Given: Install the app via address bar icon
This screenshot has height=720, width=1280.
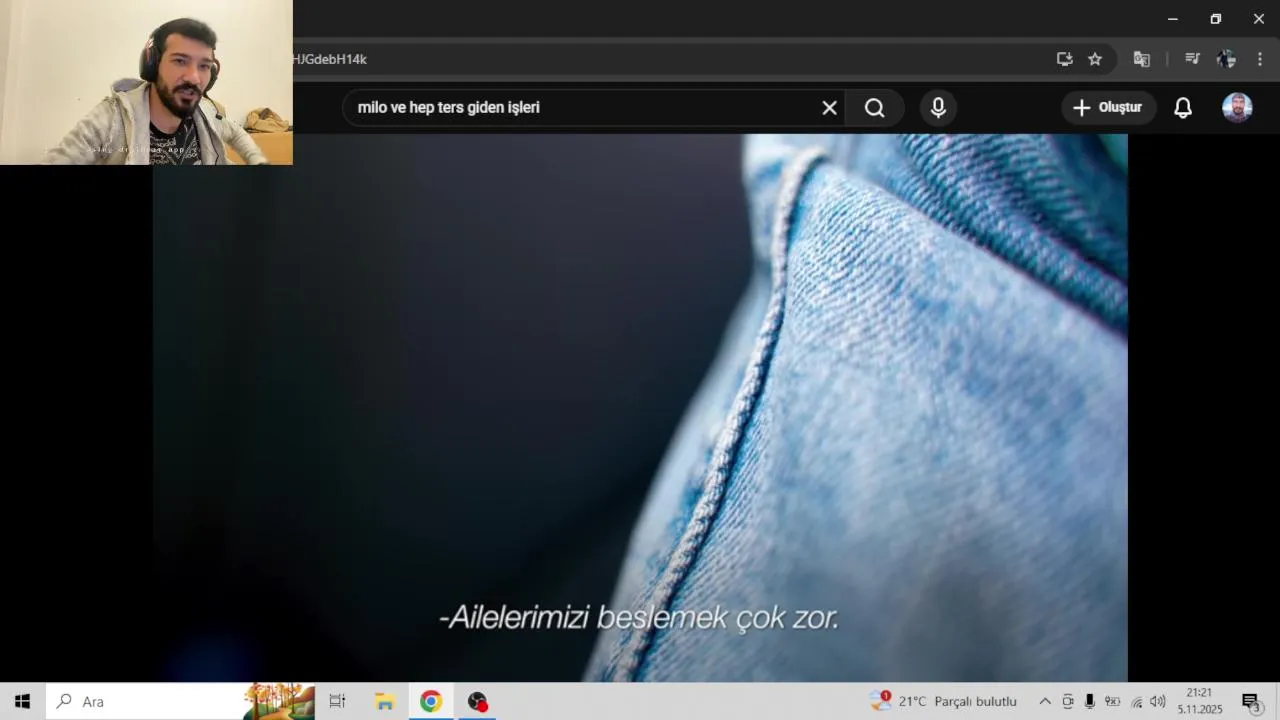Looking at the screenshot, I should click(x=1065, y=59).
